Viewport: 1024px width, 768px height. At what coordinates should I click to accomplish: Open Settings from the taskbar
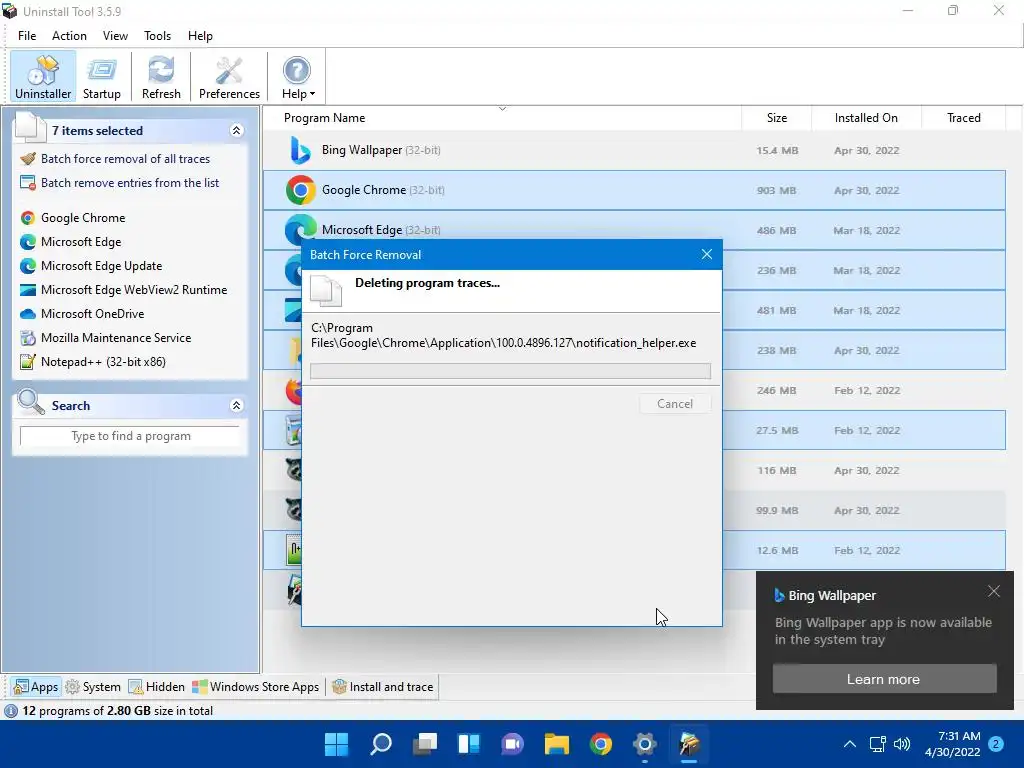coord(644,744)
